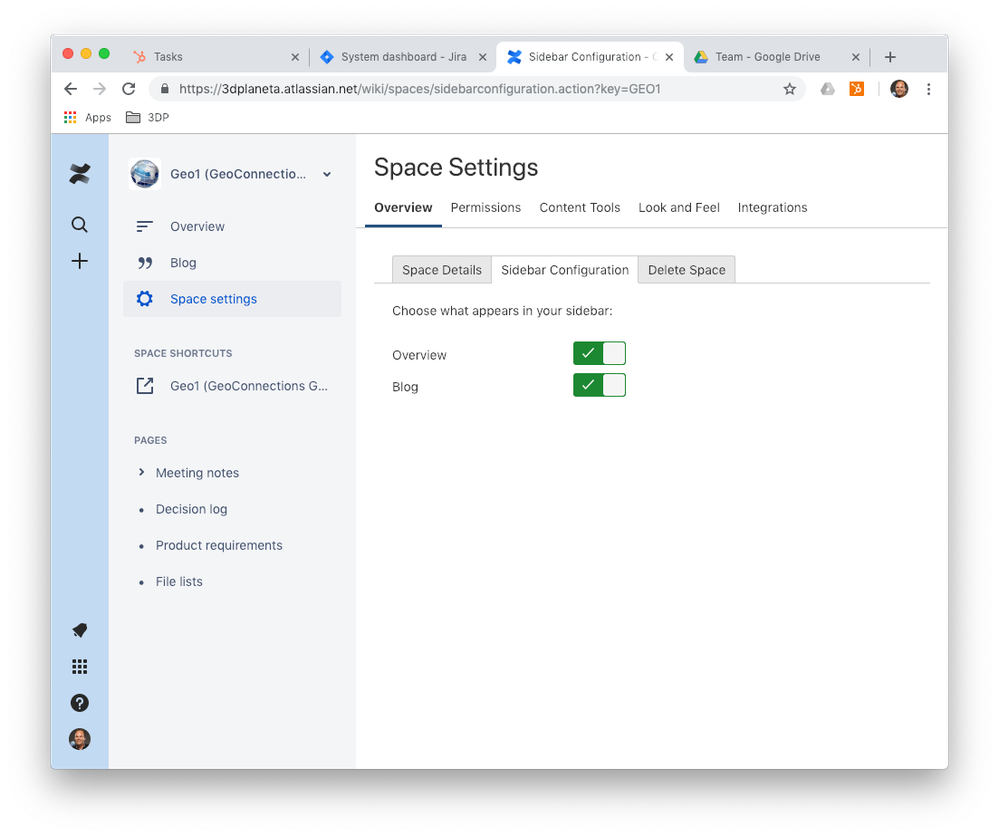Click Space settings in sidebar

[x=232, y=299]
